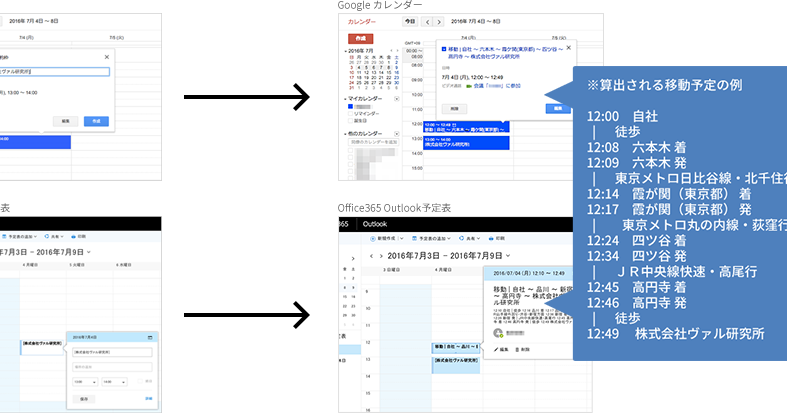
Task: Click 編集 pencil in the Outlook event popup
Action: [x=501, y=349]
